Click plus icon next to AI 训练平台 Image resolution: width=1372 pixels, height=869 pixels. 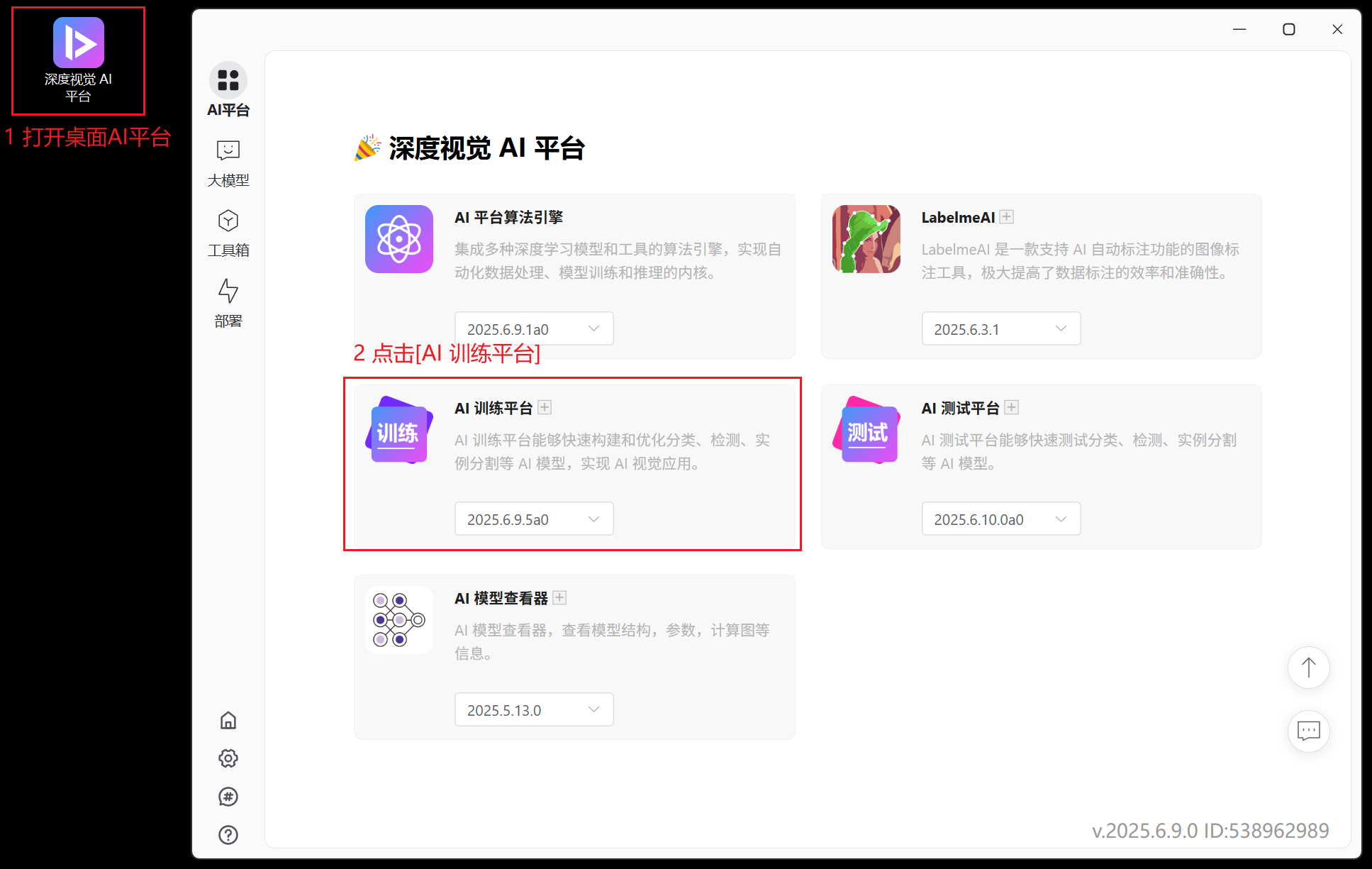point(545,407)
